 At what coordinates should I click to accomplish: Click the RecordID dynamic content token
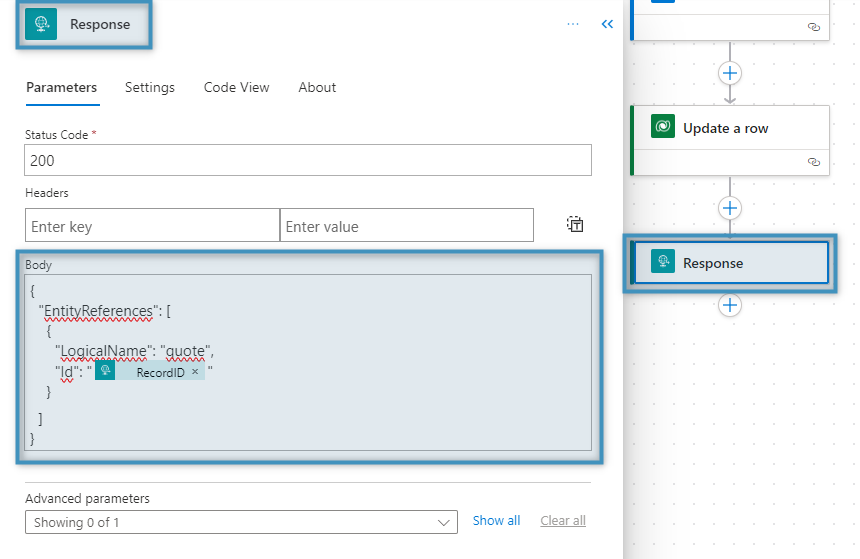[x=150, y=371]
